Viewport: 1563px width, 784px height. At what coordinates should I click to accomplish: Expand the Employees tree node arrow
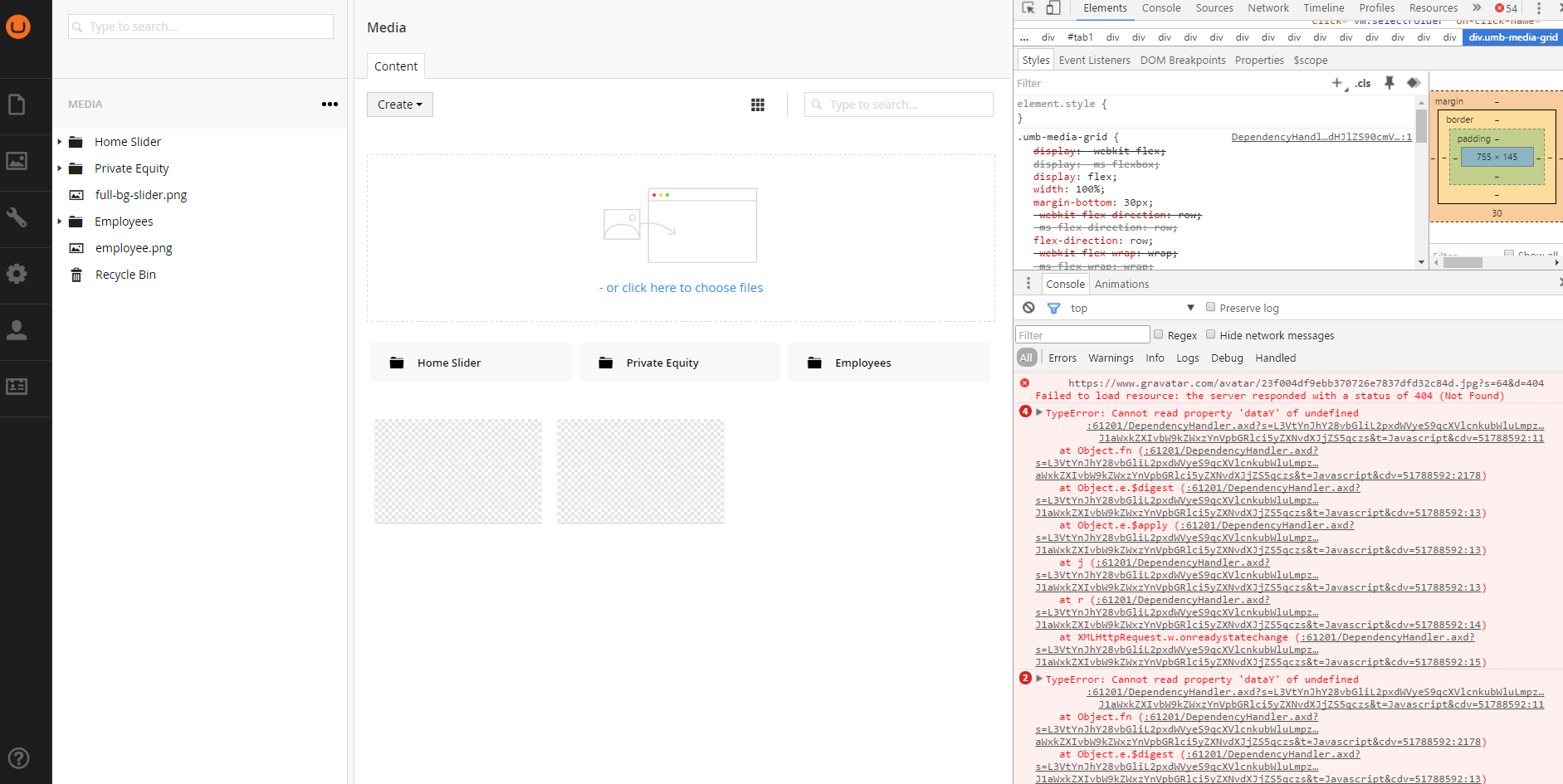click(x=60, y=222)
